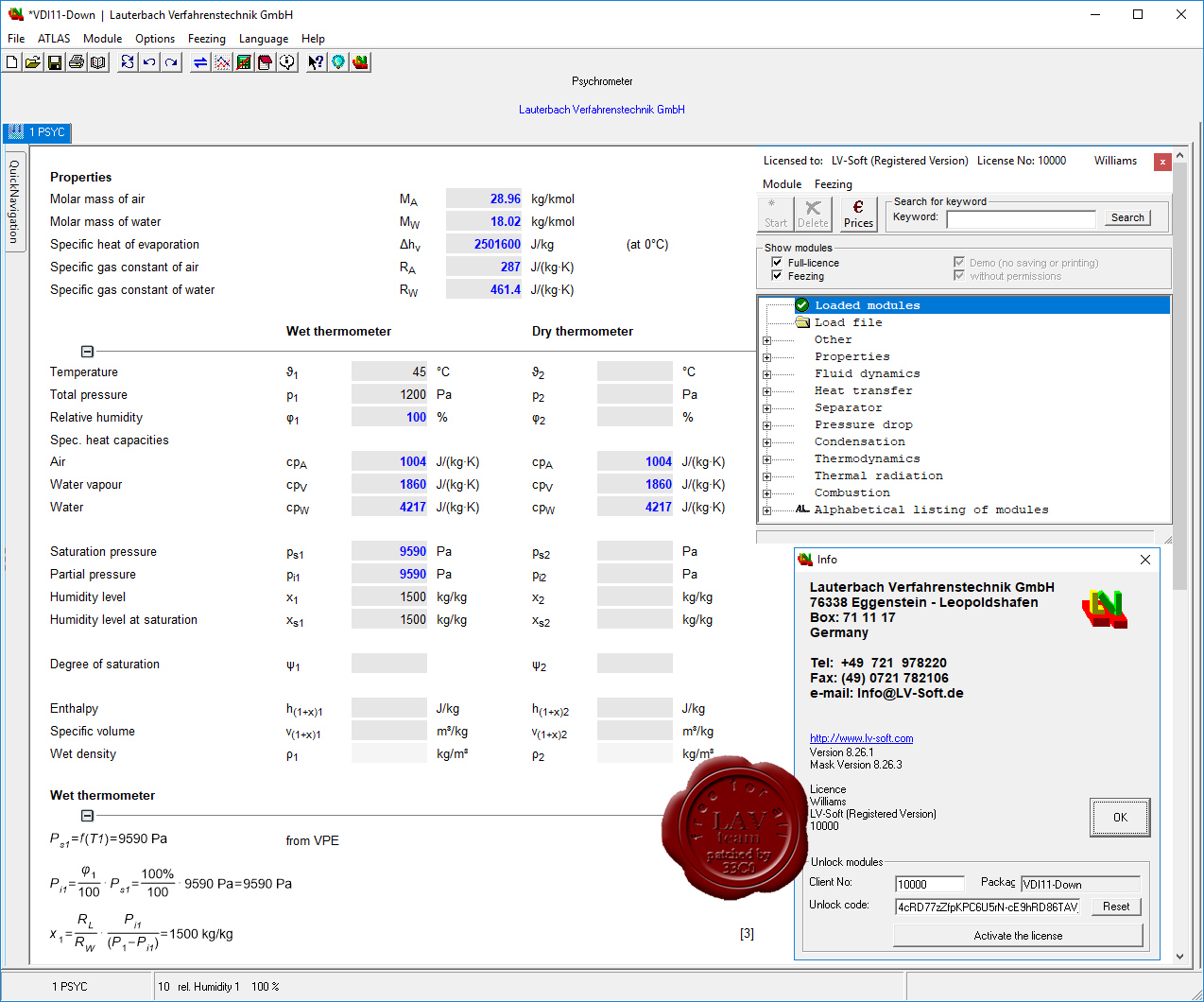Close module panel with red x

1162,162
